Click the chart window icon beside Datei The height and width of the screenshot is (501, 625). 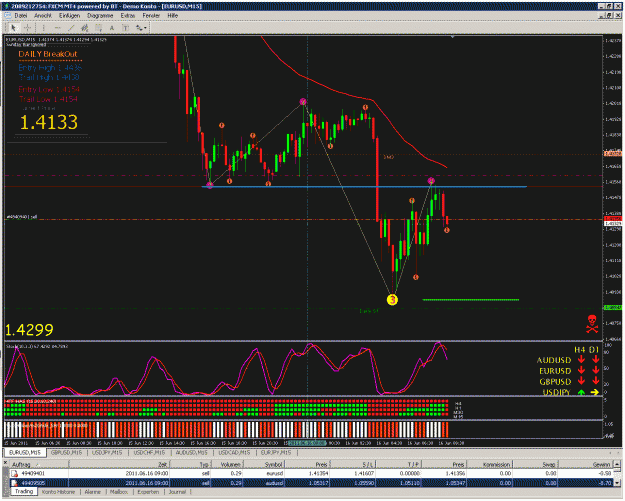(7, 16)
